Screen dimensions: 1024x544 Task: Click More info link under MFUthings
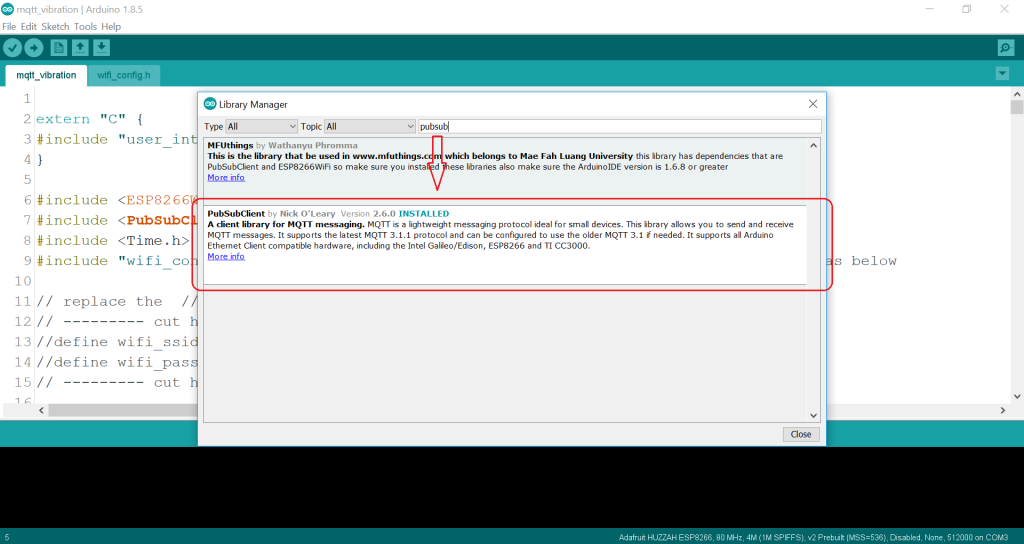click(x=225, y=178)
